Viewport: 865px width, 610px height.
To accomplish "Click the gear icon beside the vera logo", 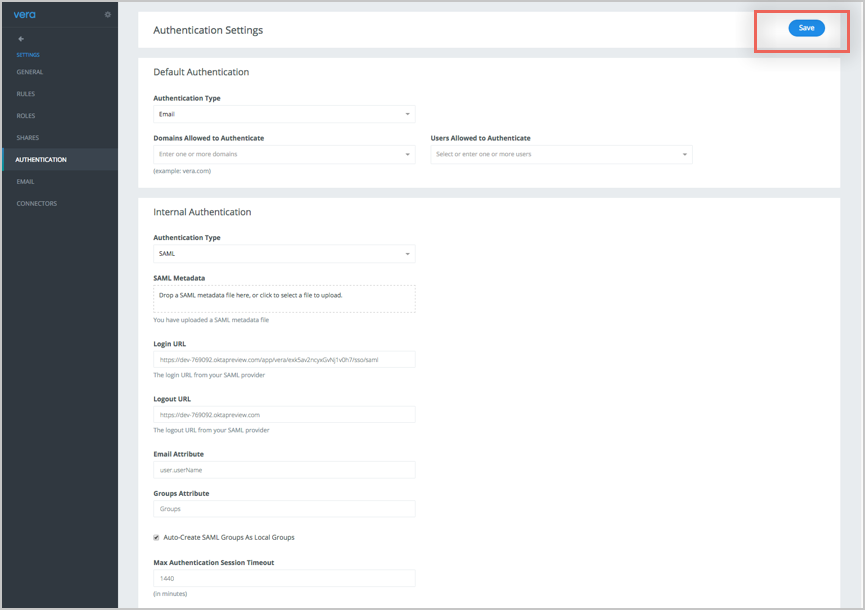I will point(108,14).
